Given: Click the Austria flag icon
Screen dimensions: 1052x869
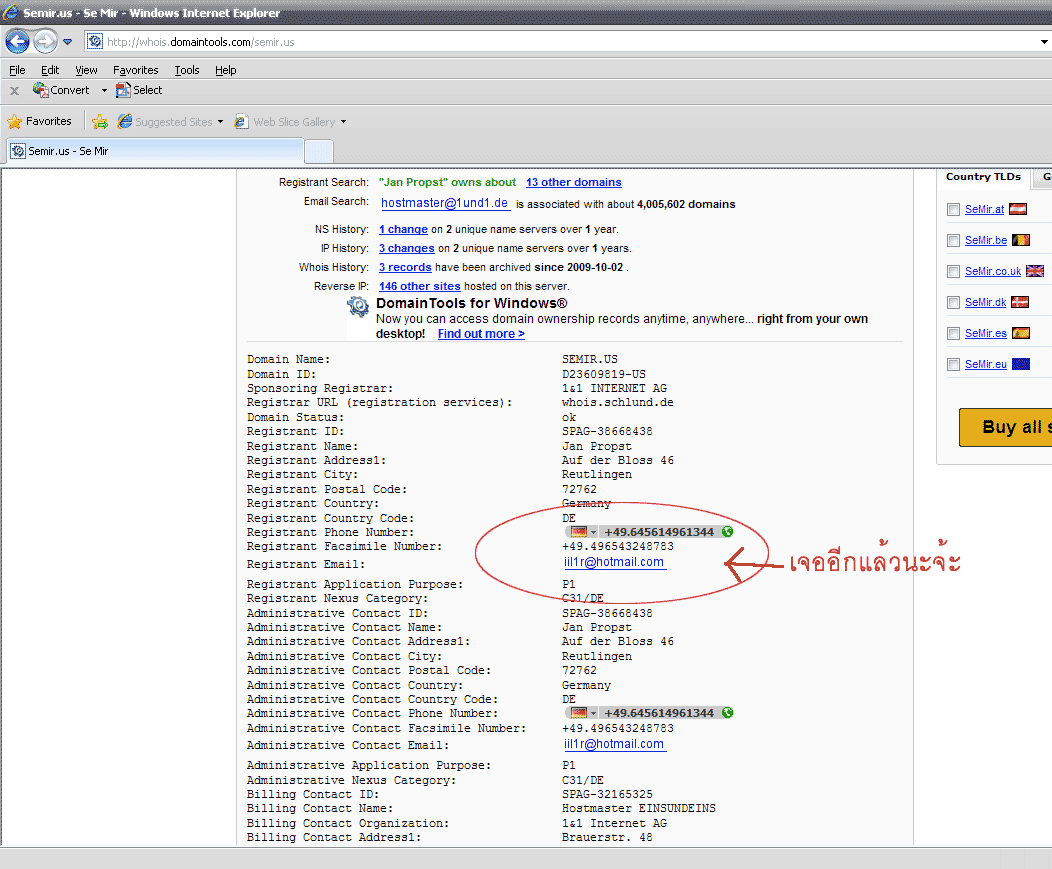Looking at the screenshot, I should (1018, 209).
